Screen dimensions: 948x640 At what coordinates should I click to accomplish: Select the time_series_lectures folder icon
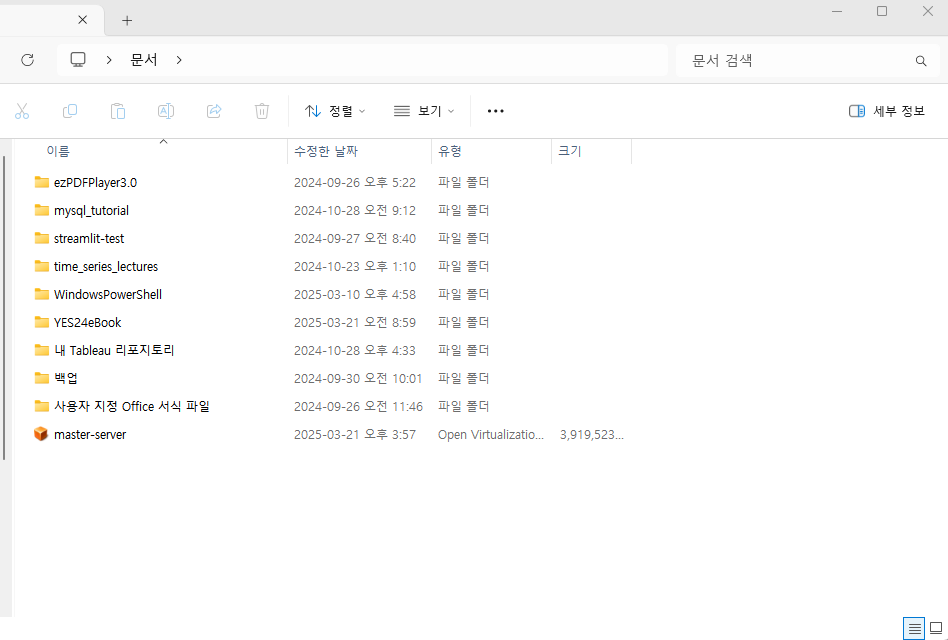coord(42,266)
